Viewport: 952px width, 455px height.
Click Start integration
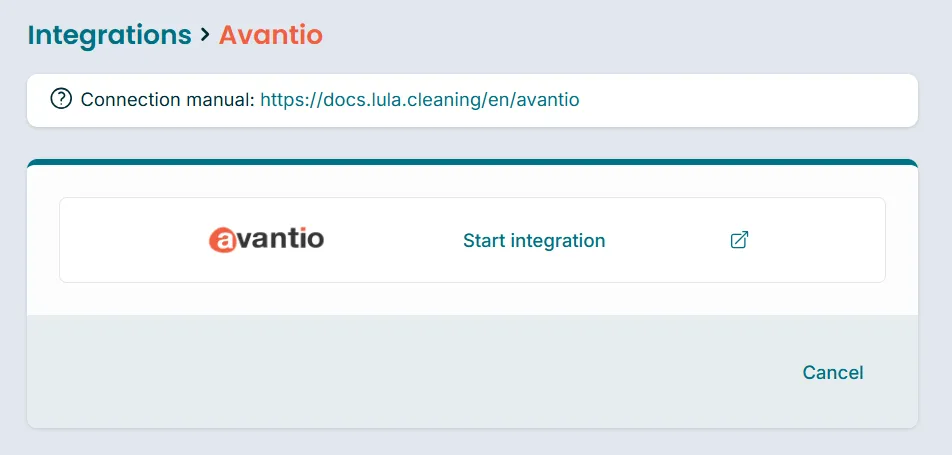(x=534, y=241)
